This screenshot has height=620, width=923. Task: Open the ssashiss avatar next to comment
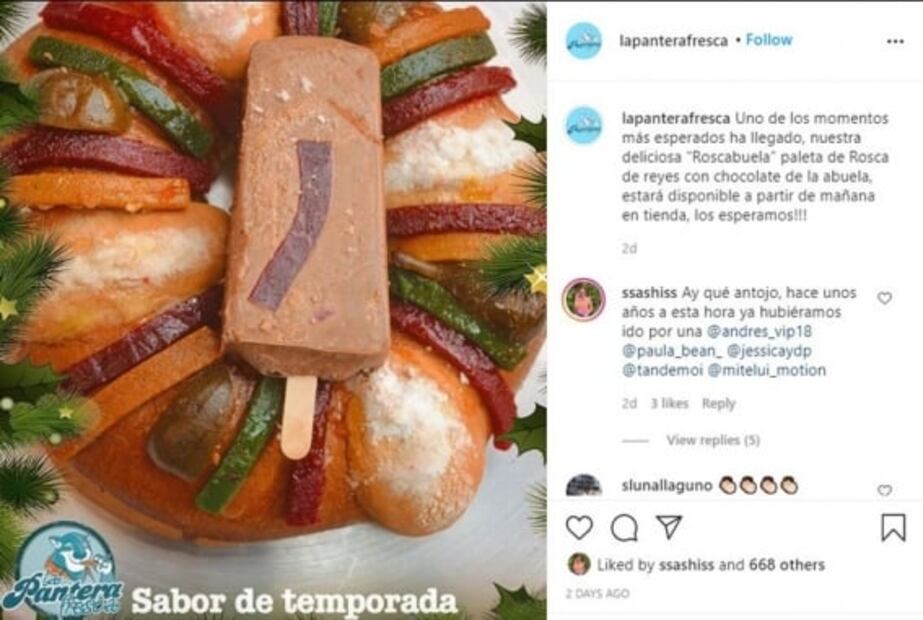pos(583,300)
